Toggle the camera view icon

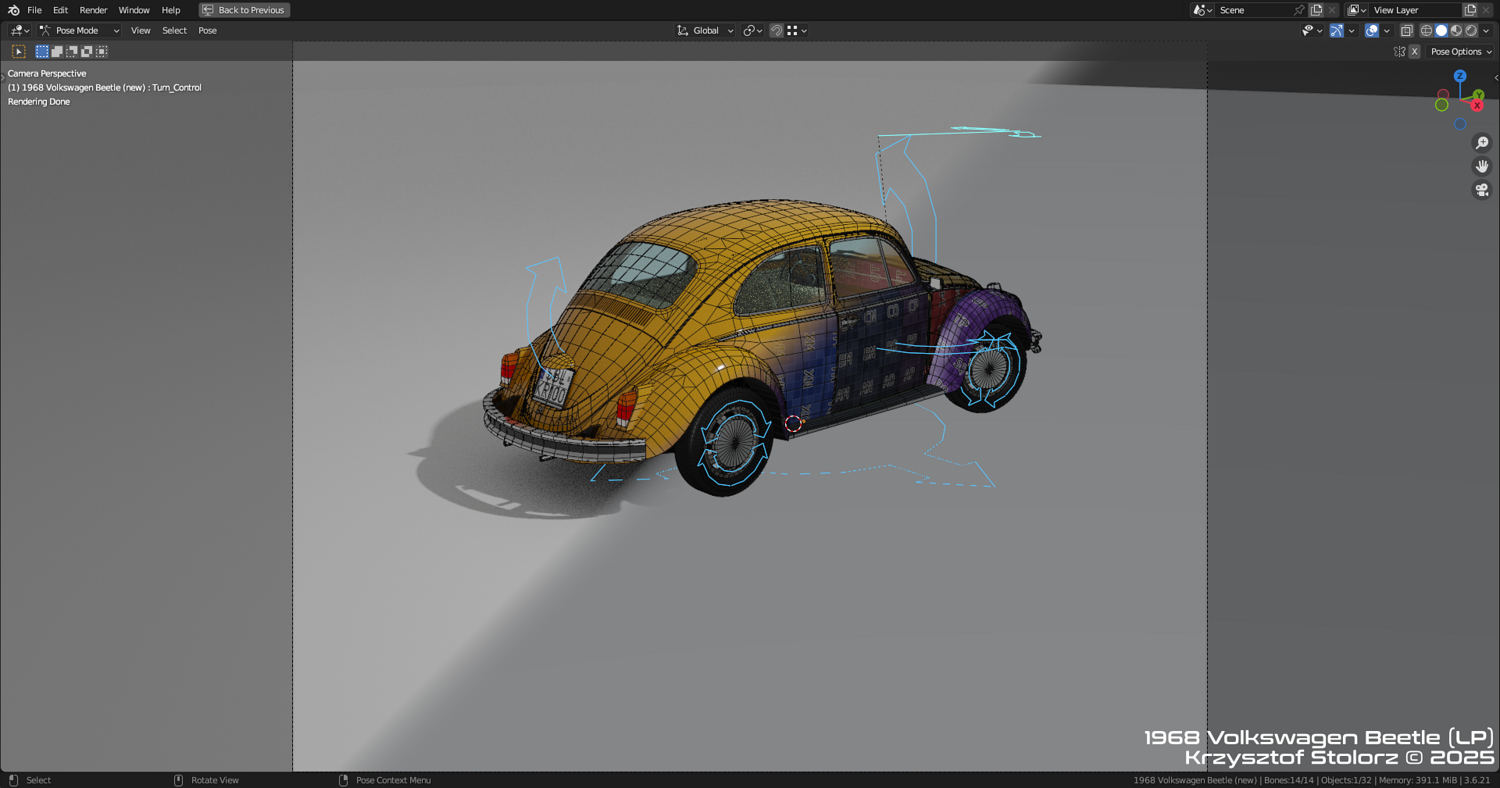tap(1482, 190)
